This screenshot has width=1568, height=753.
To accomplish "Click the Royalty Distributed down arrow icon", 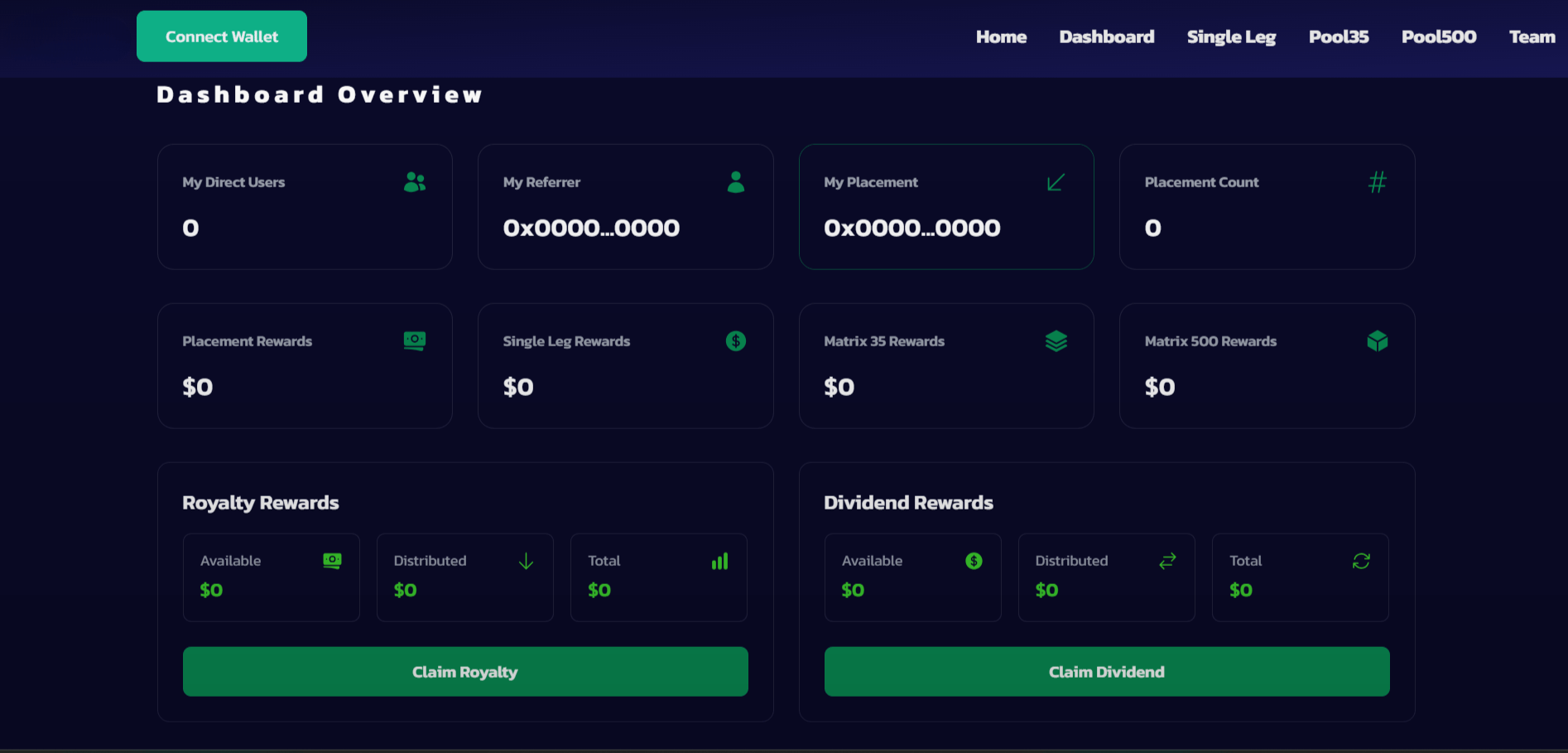I will [x=526, y=561].
